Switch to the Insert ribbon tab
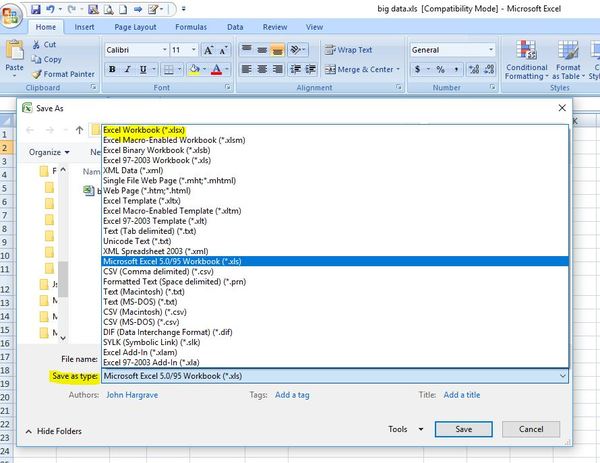 pos(84,27)
